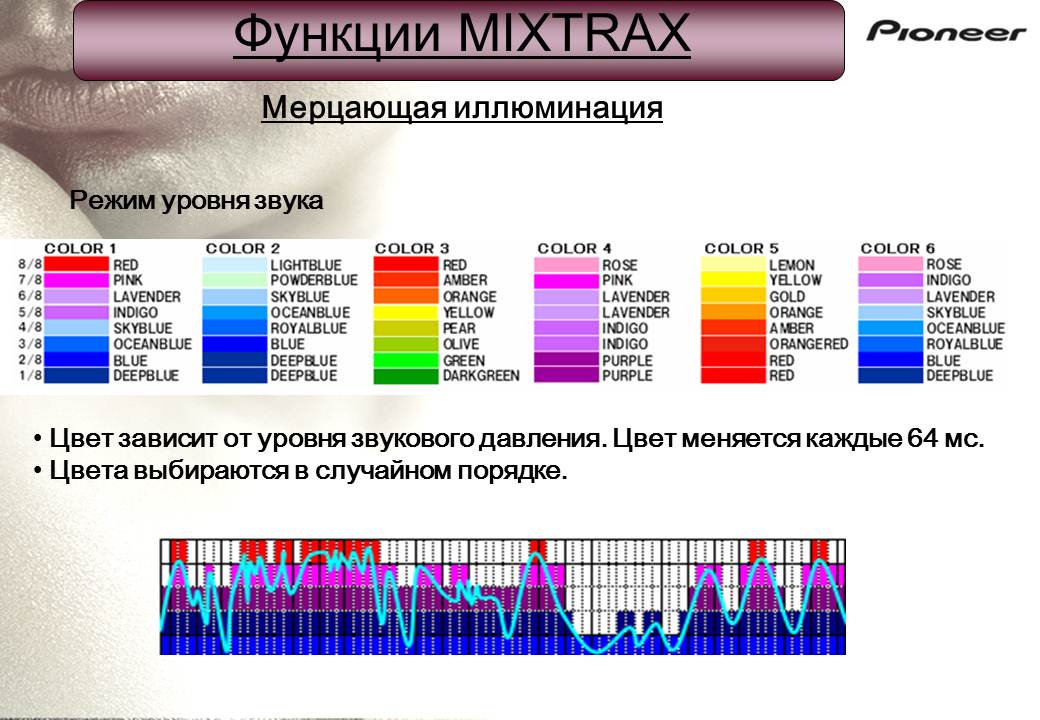Viewport: 1040px width, 720px height.
Task: Click the Pioneer logo
Action: [946, 31]
